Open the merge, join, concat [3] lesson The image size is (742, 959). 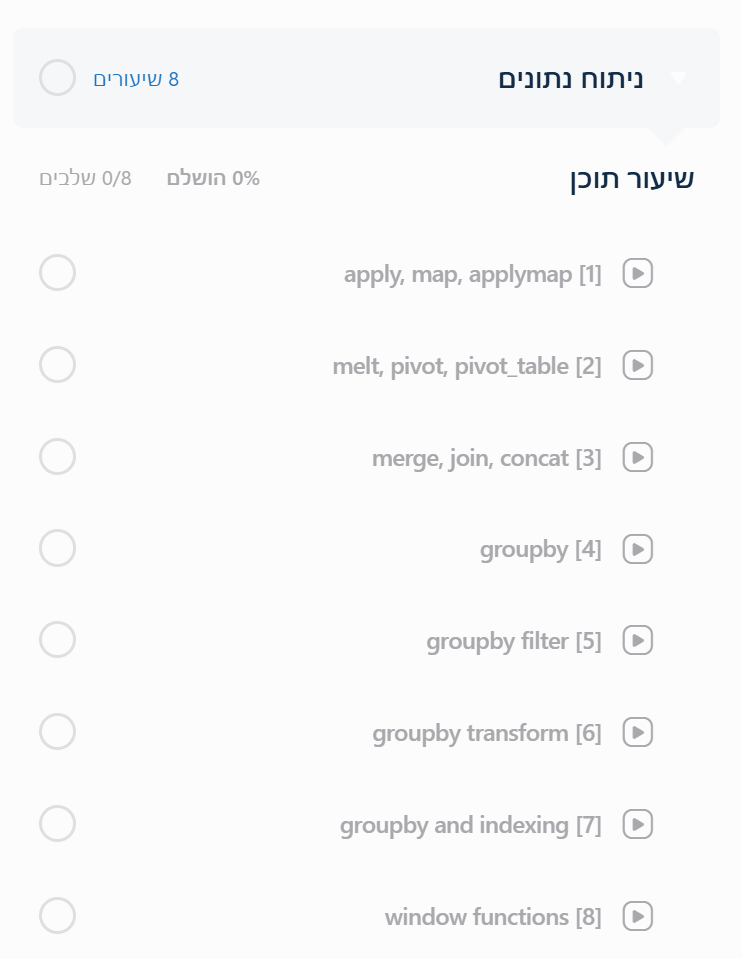click(x=486, y=458)
